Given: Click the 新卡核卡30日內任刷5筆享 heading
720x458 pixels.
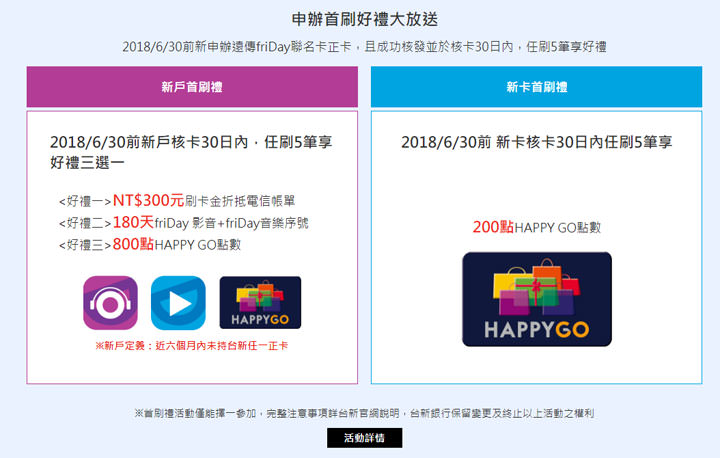Looking at the screenshot, I should click(x=536, y=142).
